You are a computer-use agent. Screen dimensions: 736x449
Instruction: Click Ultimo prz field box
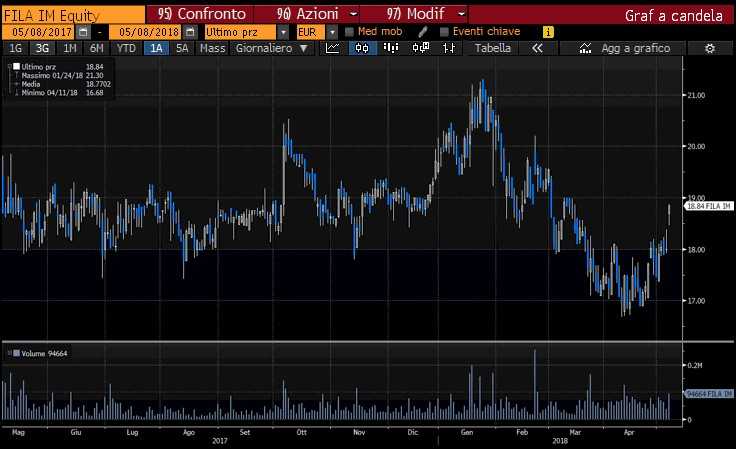coord(240,32)
